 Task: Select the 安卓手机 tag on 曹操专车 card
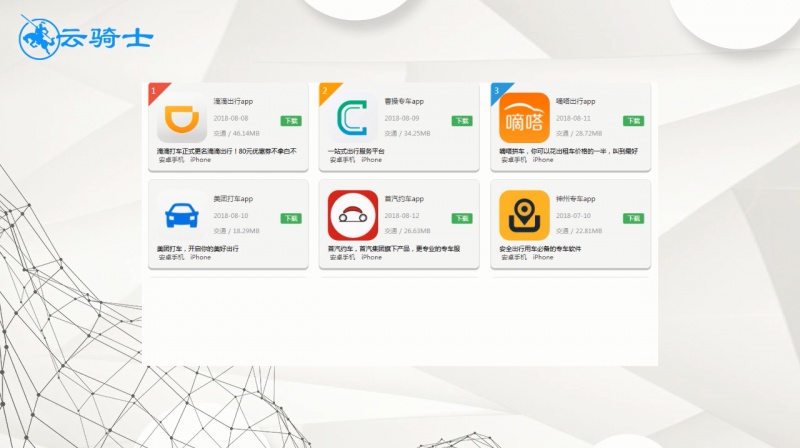pyautogui.click(x=342, y=160)
